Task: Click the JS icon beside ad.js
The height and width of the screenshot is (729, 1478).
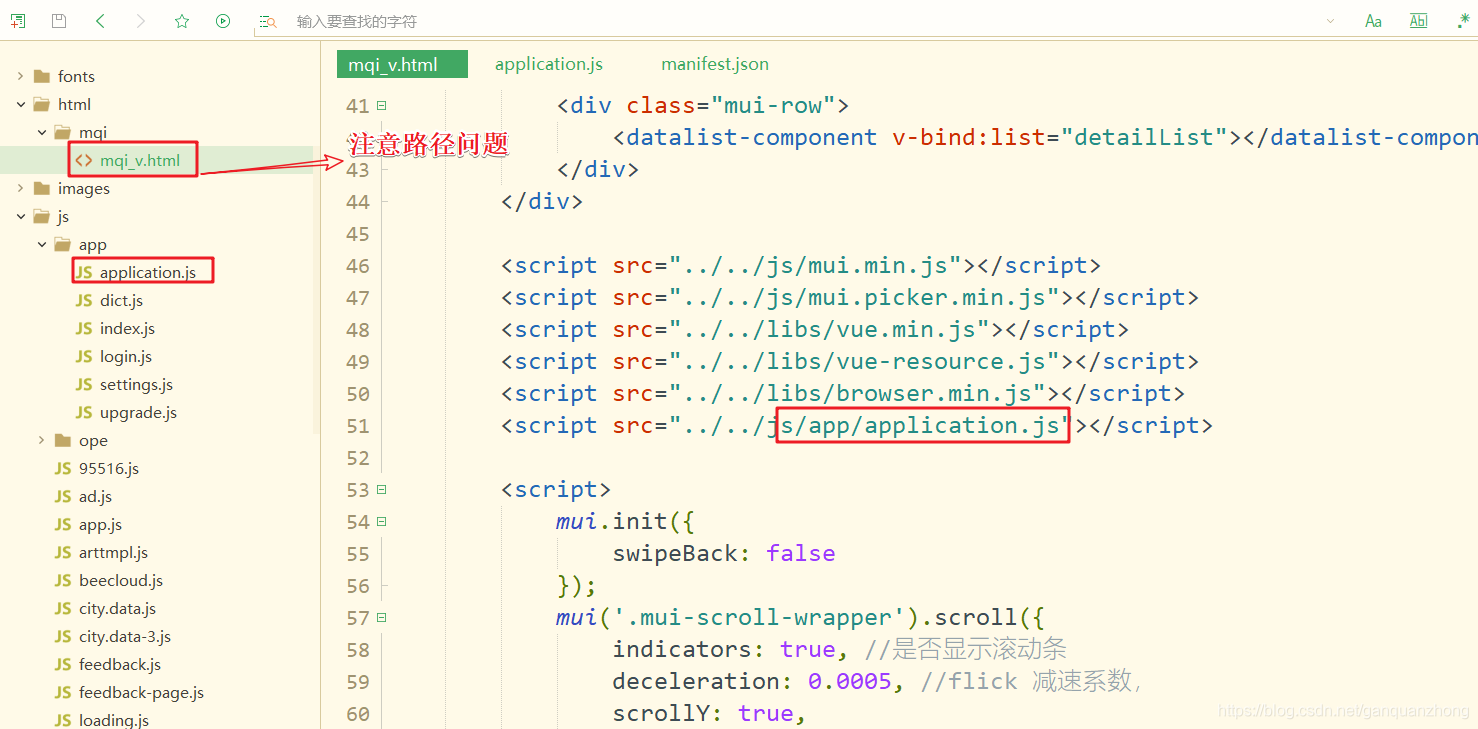Action: tap(63, 496)
